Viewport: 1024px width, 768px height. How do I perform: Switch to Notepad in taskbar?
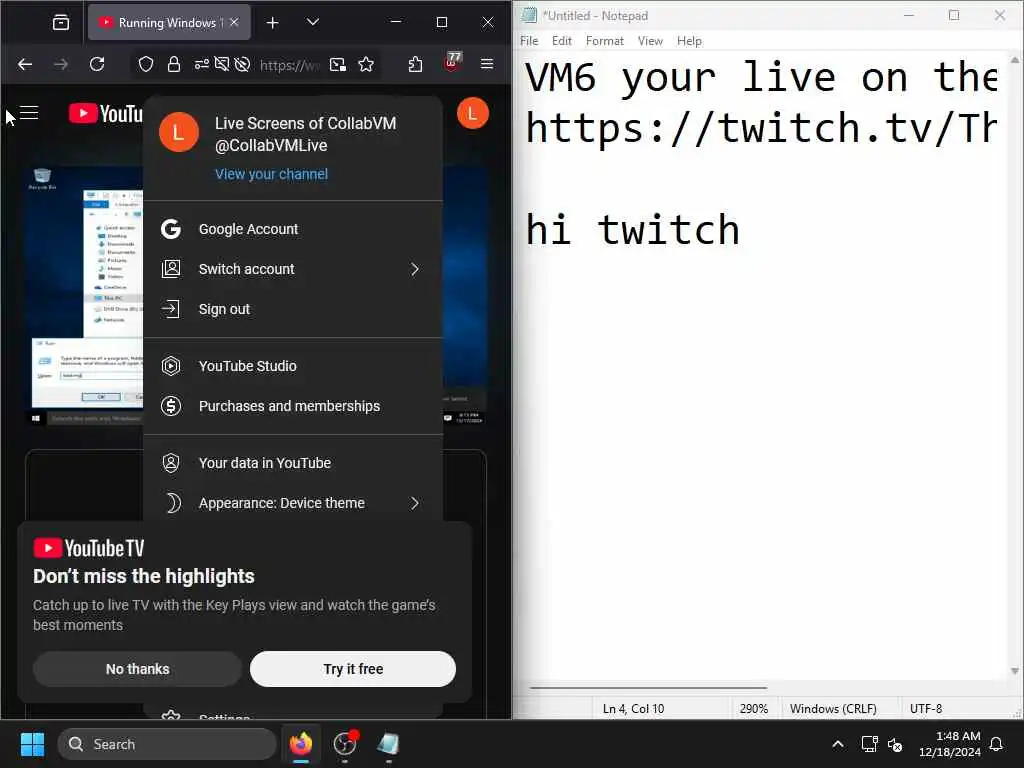(x=389, y=744)
